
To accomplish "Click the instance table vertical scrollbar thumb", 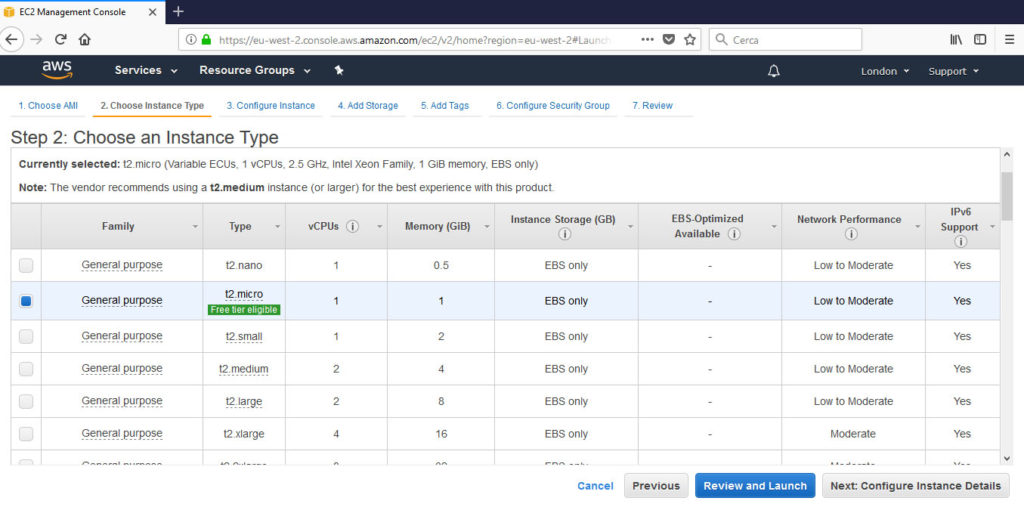I will pos(1007,196).
